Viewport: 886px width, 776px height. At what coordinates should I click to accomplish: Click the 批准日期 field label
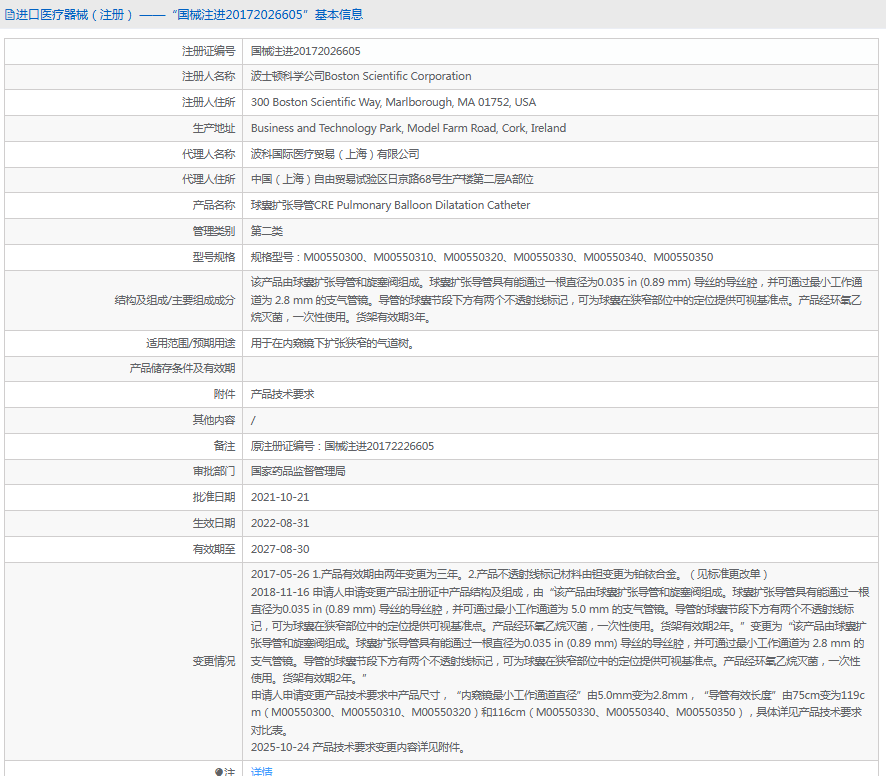pos(214,497)
